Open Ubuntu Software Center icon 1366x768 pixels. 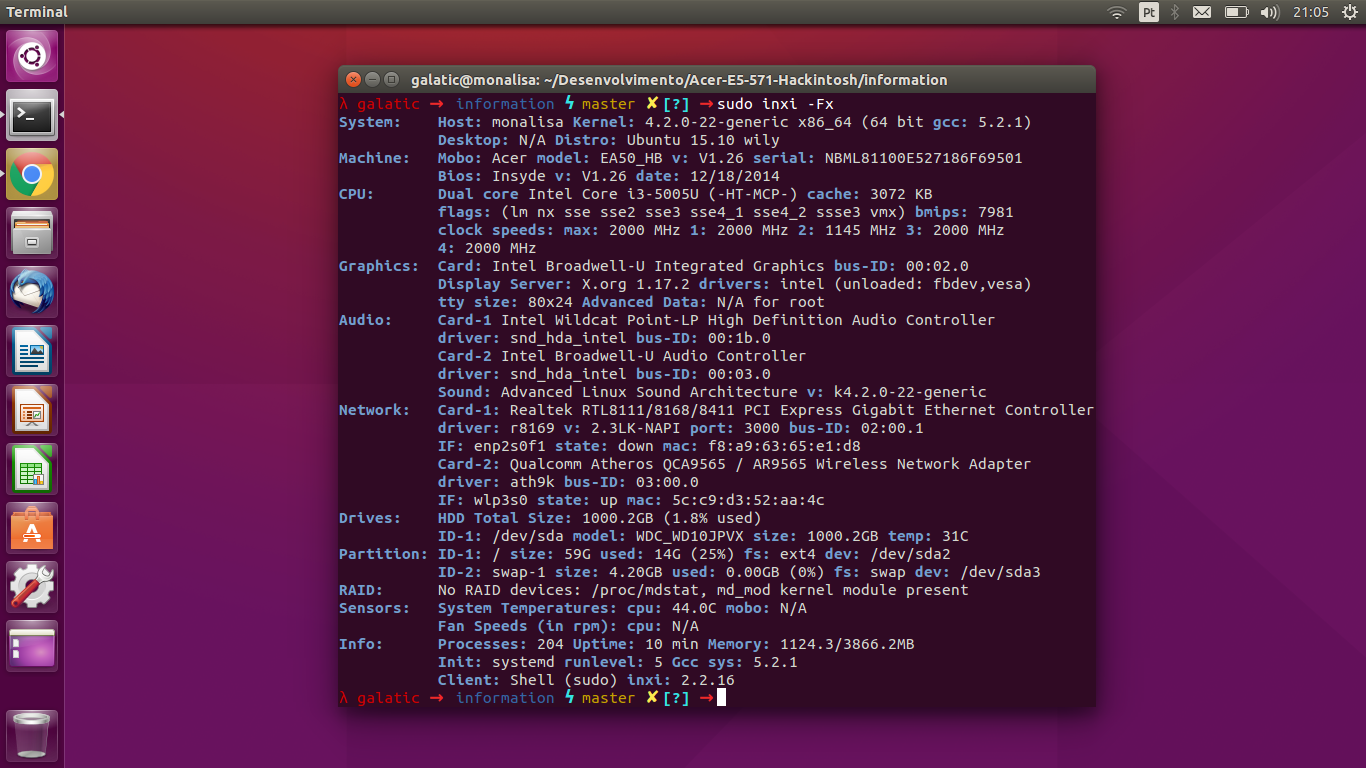(32, 528)
